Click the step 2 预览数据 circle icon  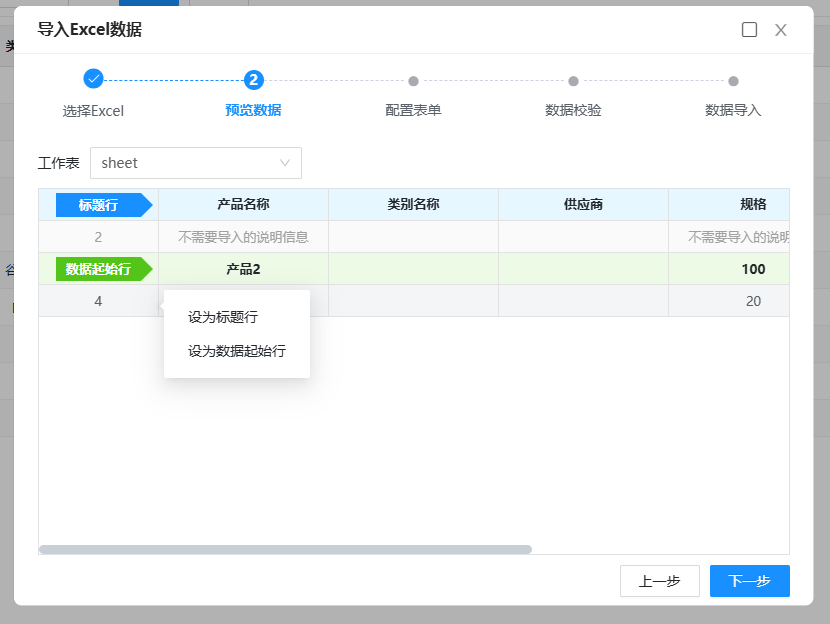click(254, 79)
